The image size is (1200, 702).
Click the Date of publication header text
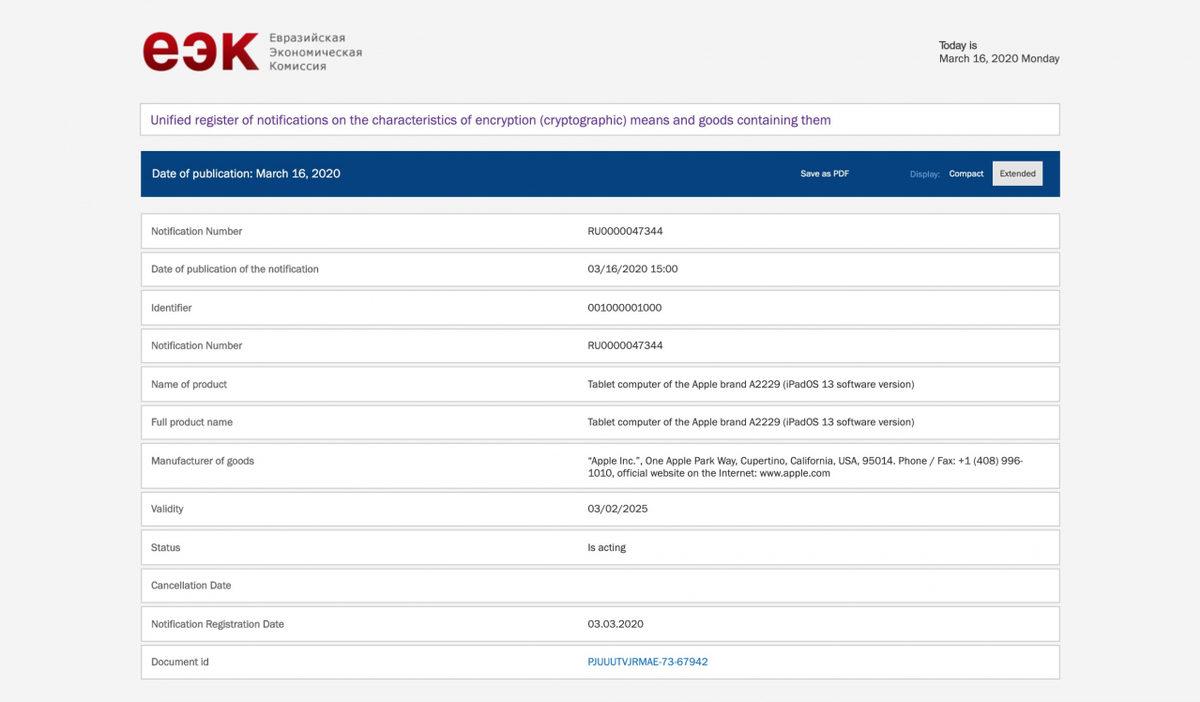click(246, 174)
